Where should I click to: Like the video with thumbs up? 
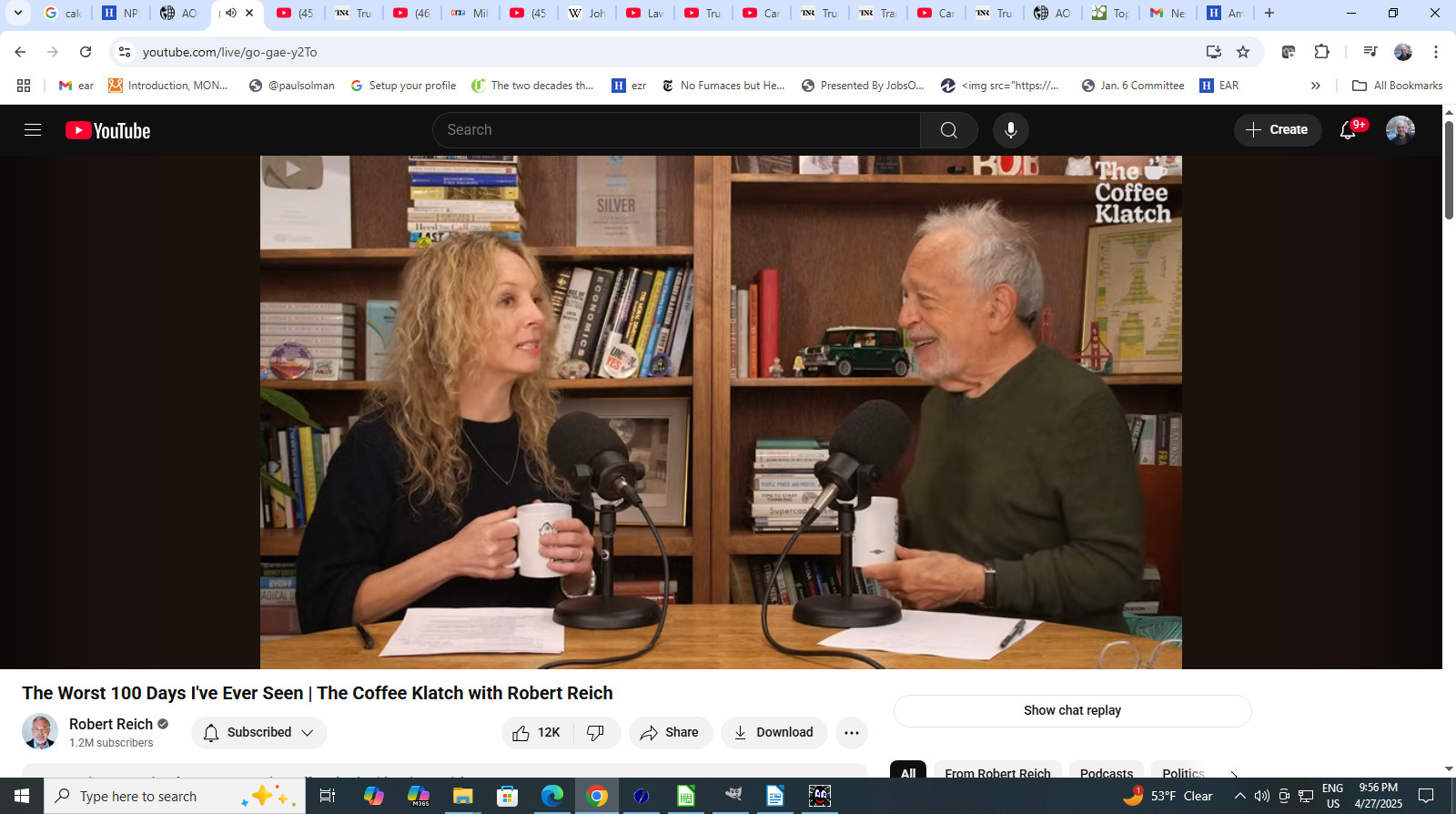pyautogui.click(x=537, y=732)
